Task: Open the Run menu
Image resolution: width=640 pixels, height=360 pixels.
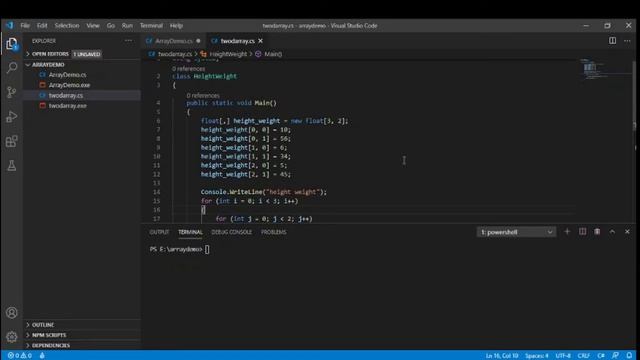Action: coord(127,25)
